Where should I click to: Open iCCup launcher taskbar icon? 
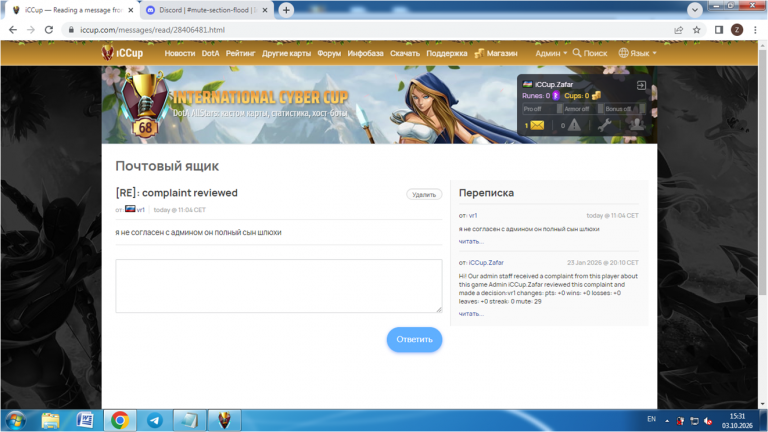[x=224, y=420]
